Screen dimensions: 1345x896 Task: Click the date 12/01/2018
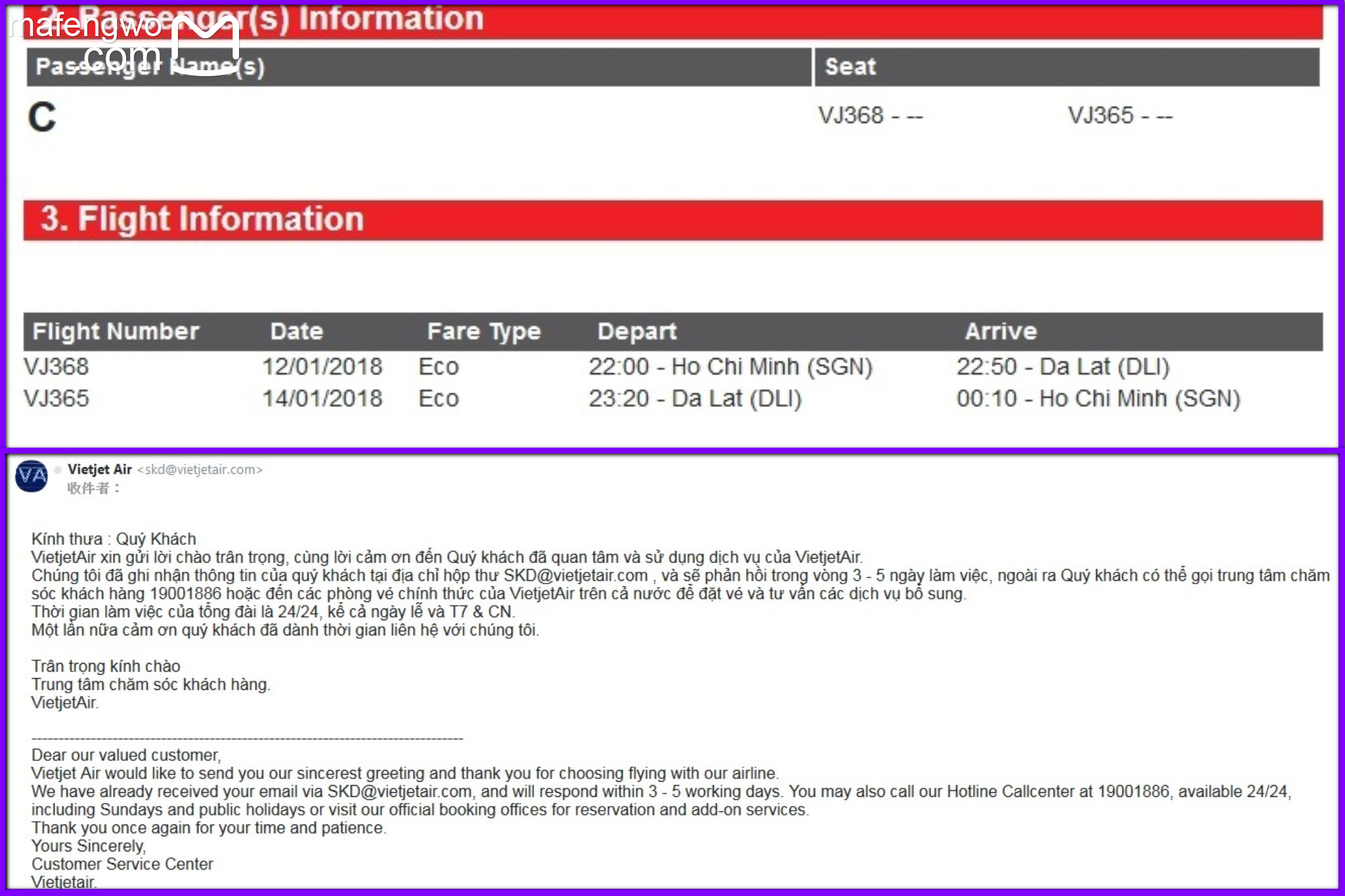(322, 366)
